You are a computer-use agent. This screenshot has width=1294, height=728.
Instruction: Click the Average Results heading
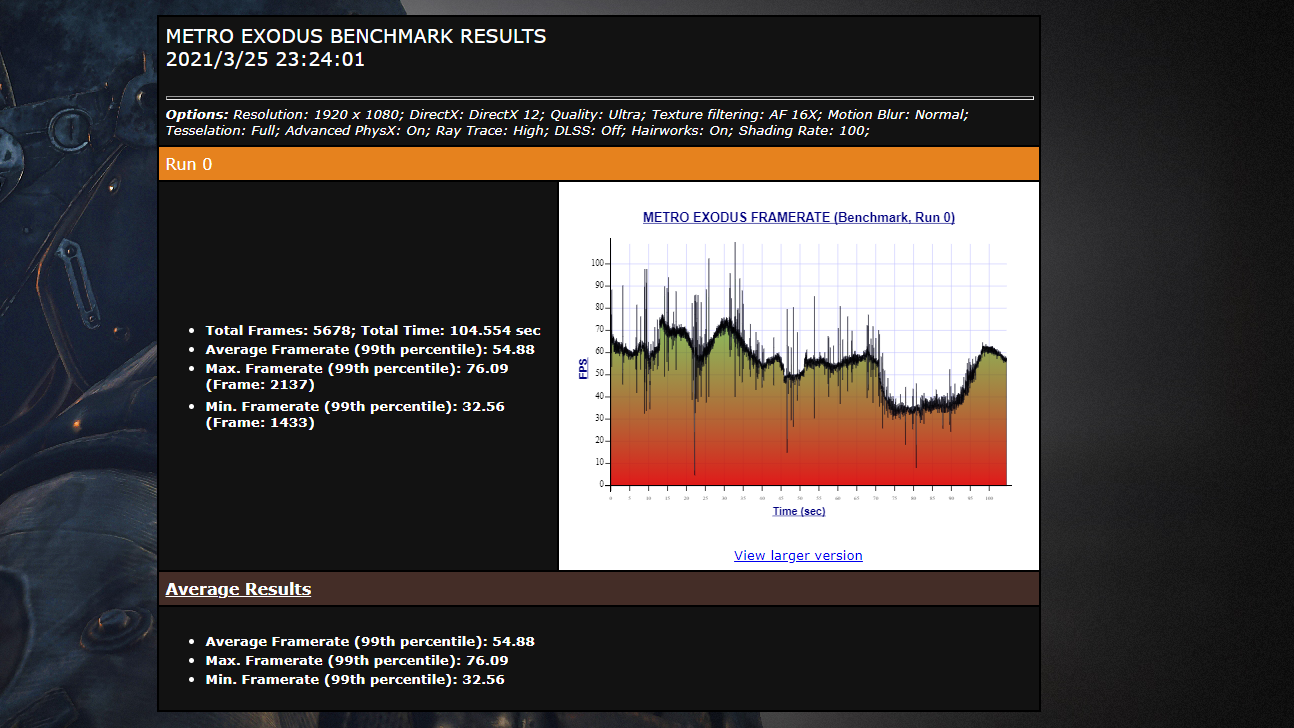(238, 589)
